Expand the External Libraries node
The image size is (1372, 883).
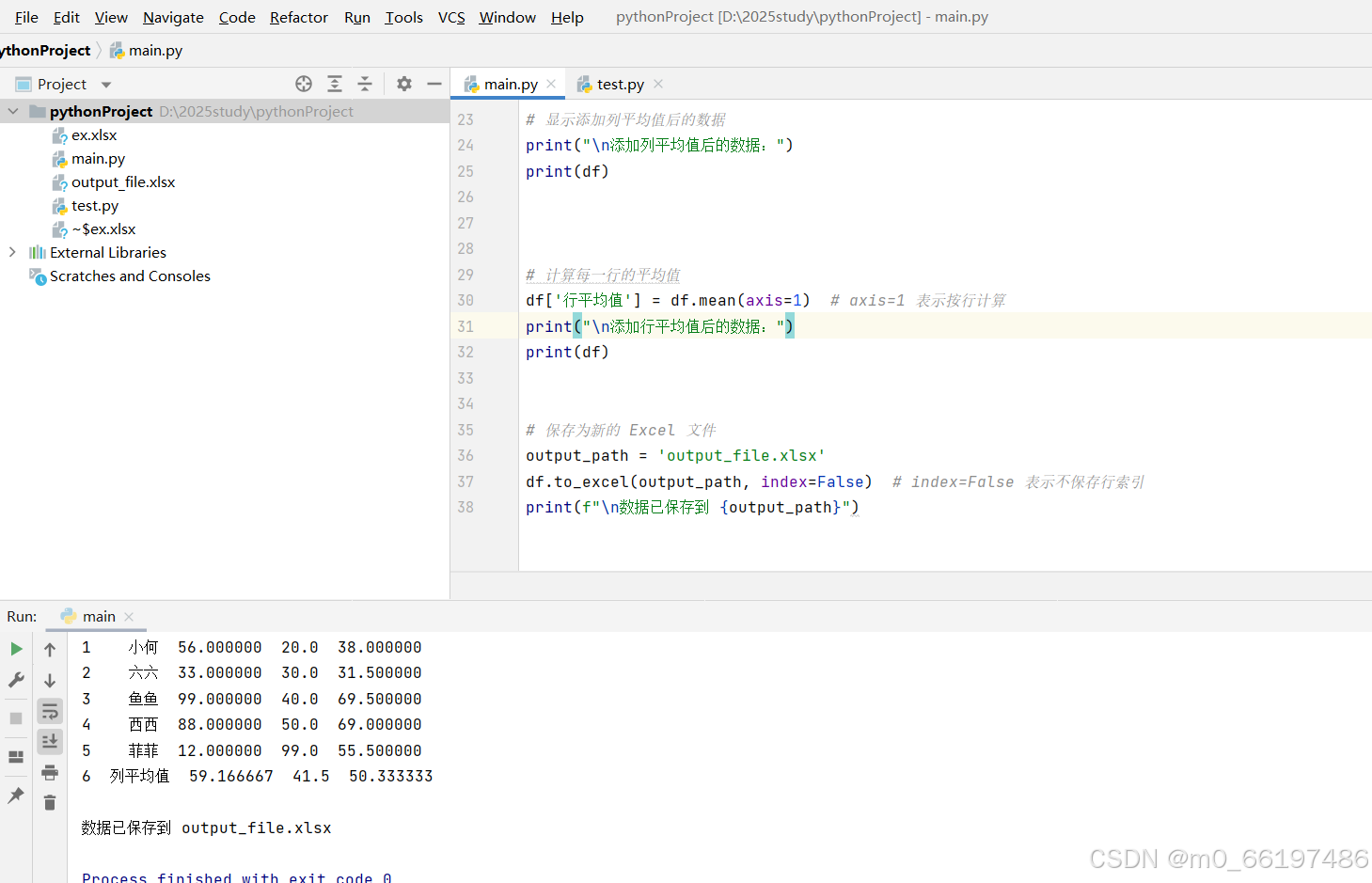[x=12, y=252]
